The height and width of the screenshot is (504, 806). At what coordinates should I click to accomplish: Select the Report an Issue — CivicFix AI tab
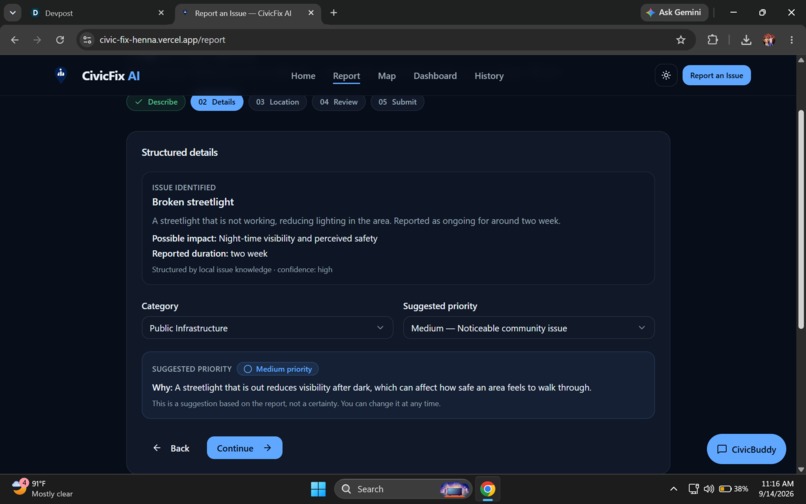(x=248, y=13)
